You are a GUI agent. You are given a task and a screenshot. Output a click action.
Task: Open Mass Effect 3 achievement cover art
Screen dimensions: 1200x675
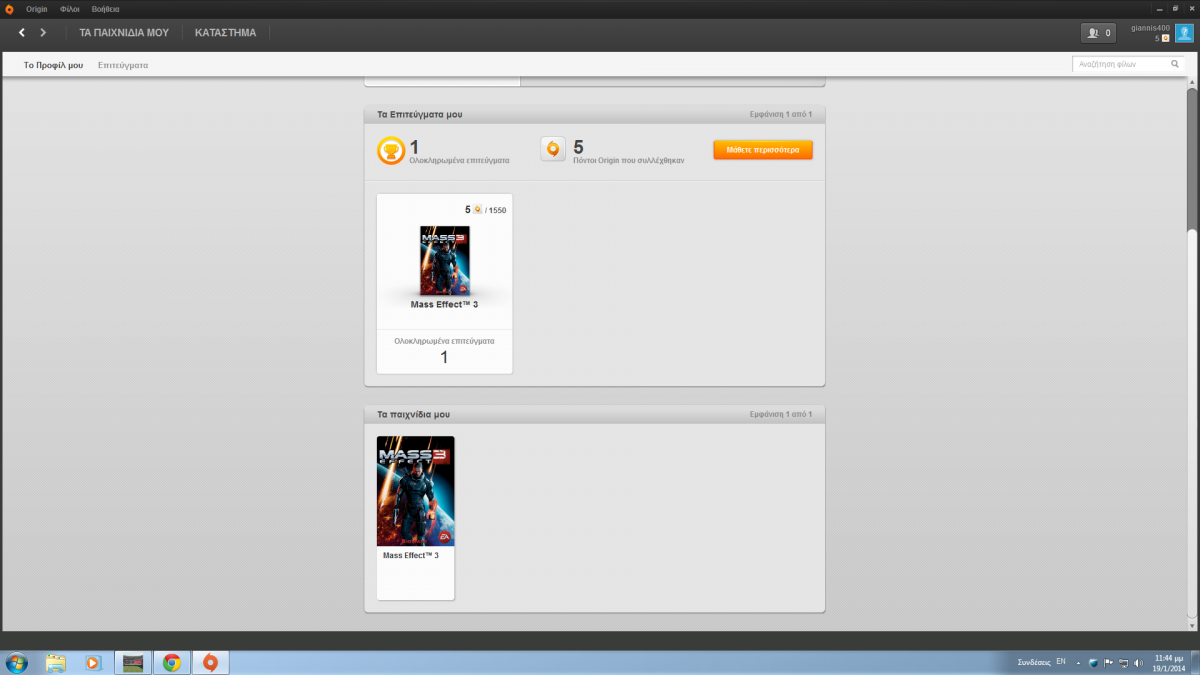pyautogui.click(x=444, y=260)
